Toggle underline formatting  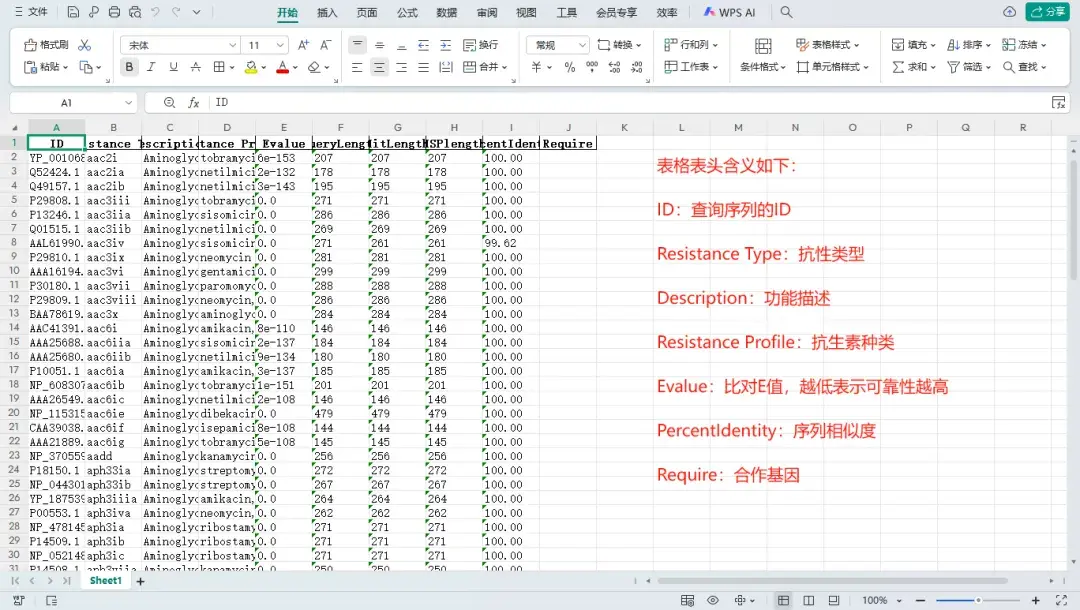tap(171, 67)
